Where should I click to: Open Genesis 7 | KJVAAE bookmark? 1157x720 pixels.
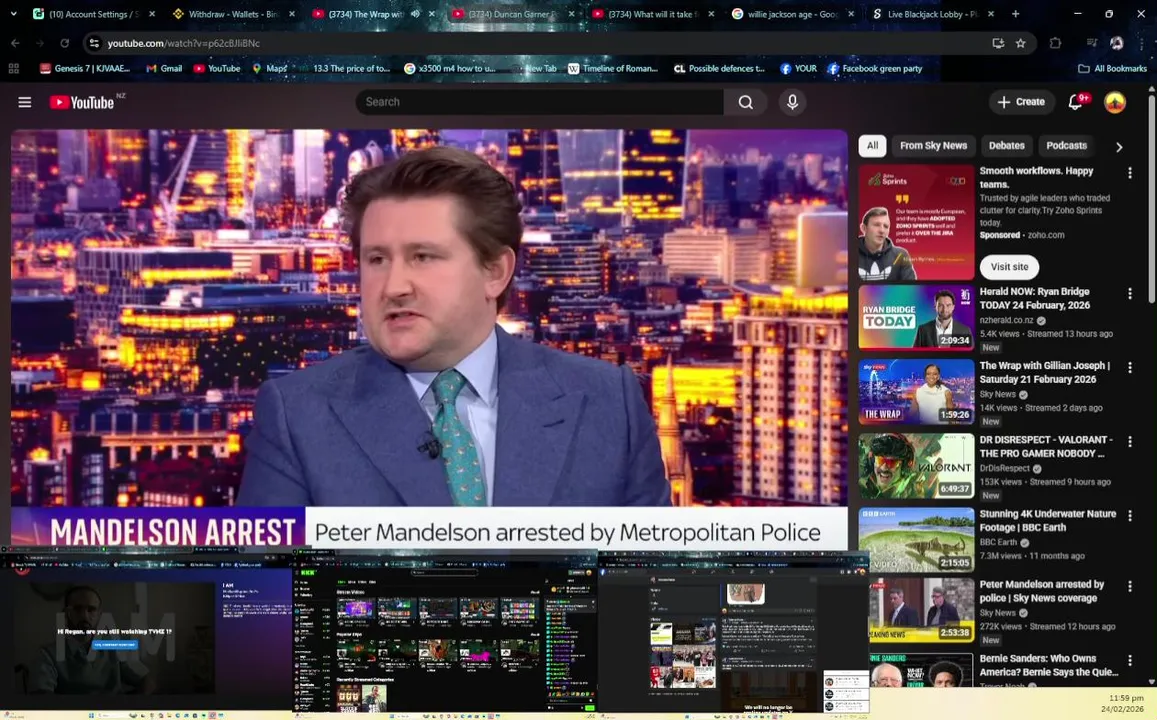(x=85, y=69)
